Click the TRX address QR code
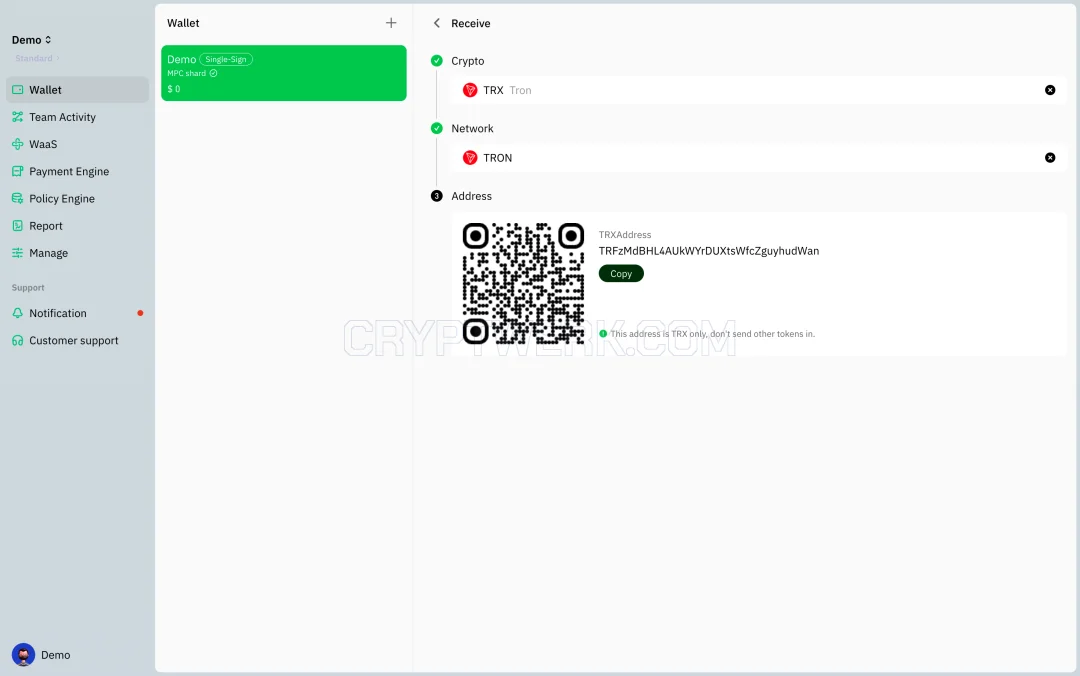This screenshot has width=1080, height=676. 523,283
